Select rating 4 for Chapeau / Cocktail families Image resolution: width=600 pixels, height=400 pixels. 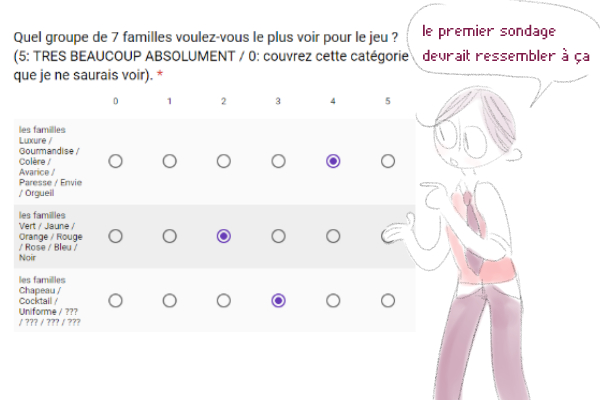(x=333, y=300)
